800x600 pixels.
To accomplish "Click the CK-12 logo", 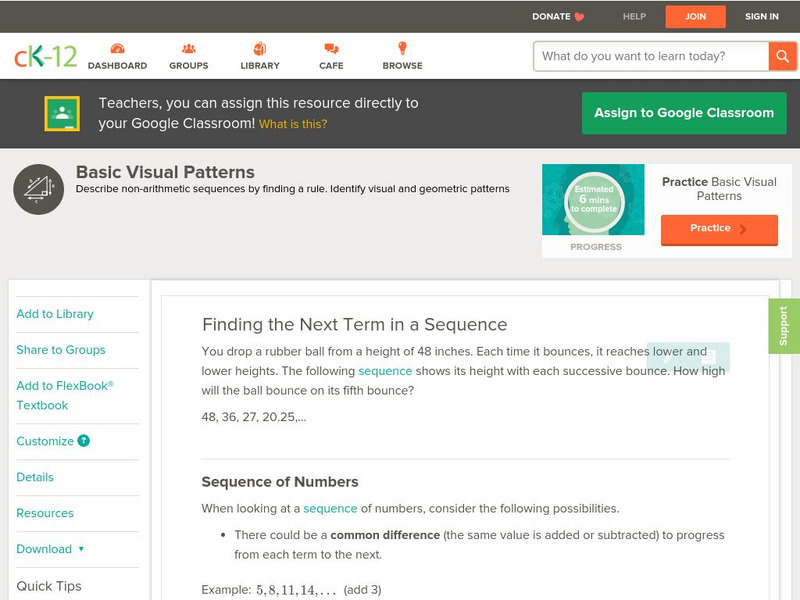I will pos(45,56).
